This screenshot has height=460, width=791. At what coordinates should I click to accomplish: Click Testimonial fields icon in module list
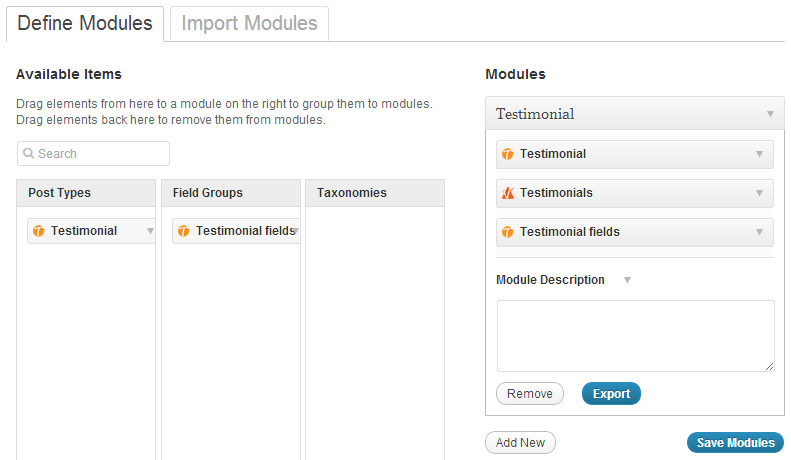(x=508, y=232)
